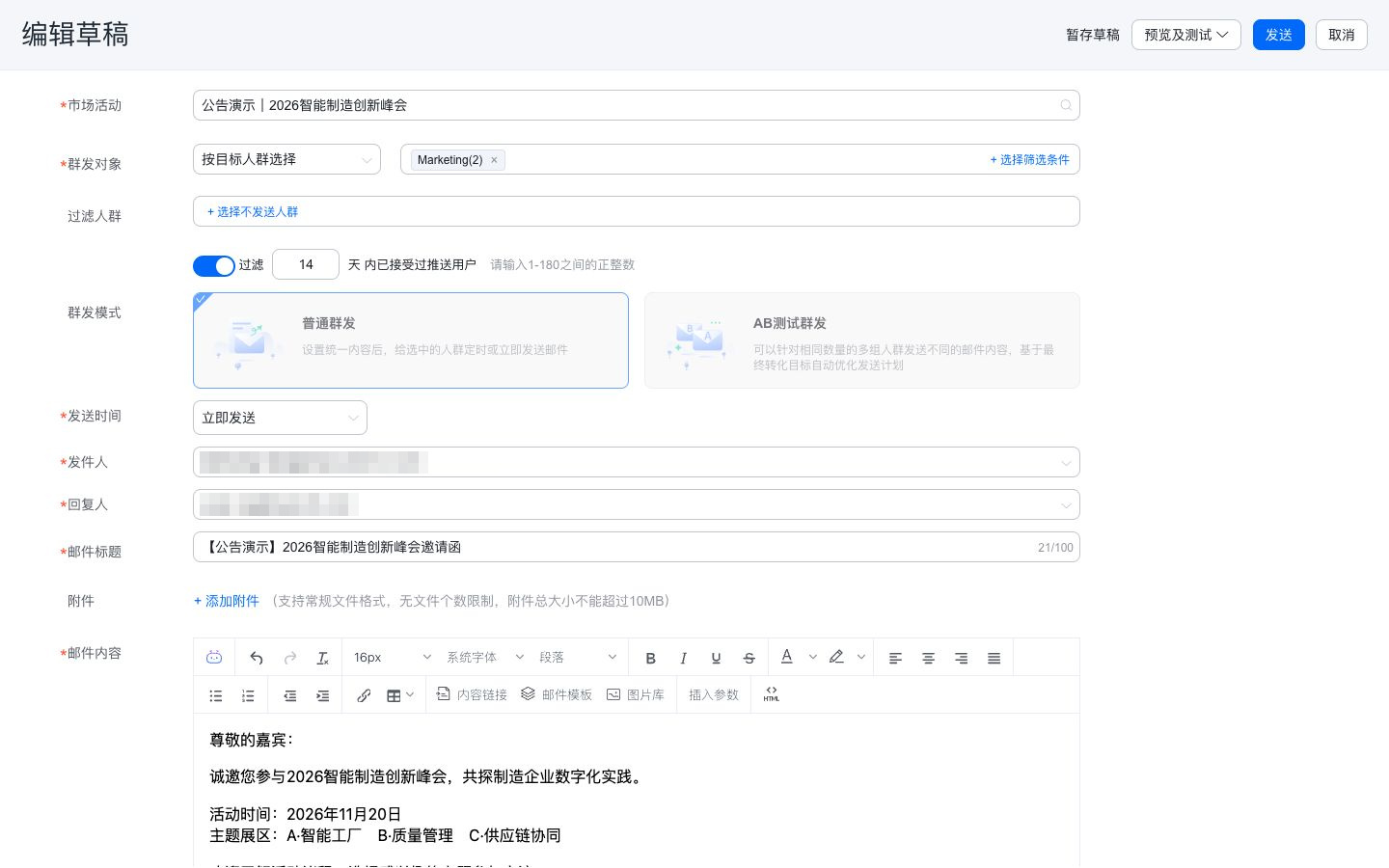Apply strikethrough formatting

749,658
